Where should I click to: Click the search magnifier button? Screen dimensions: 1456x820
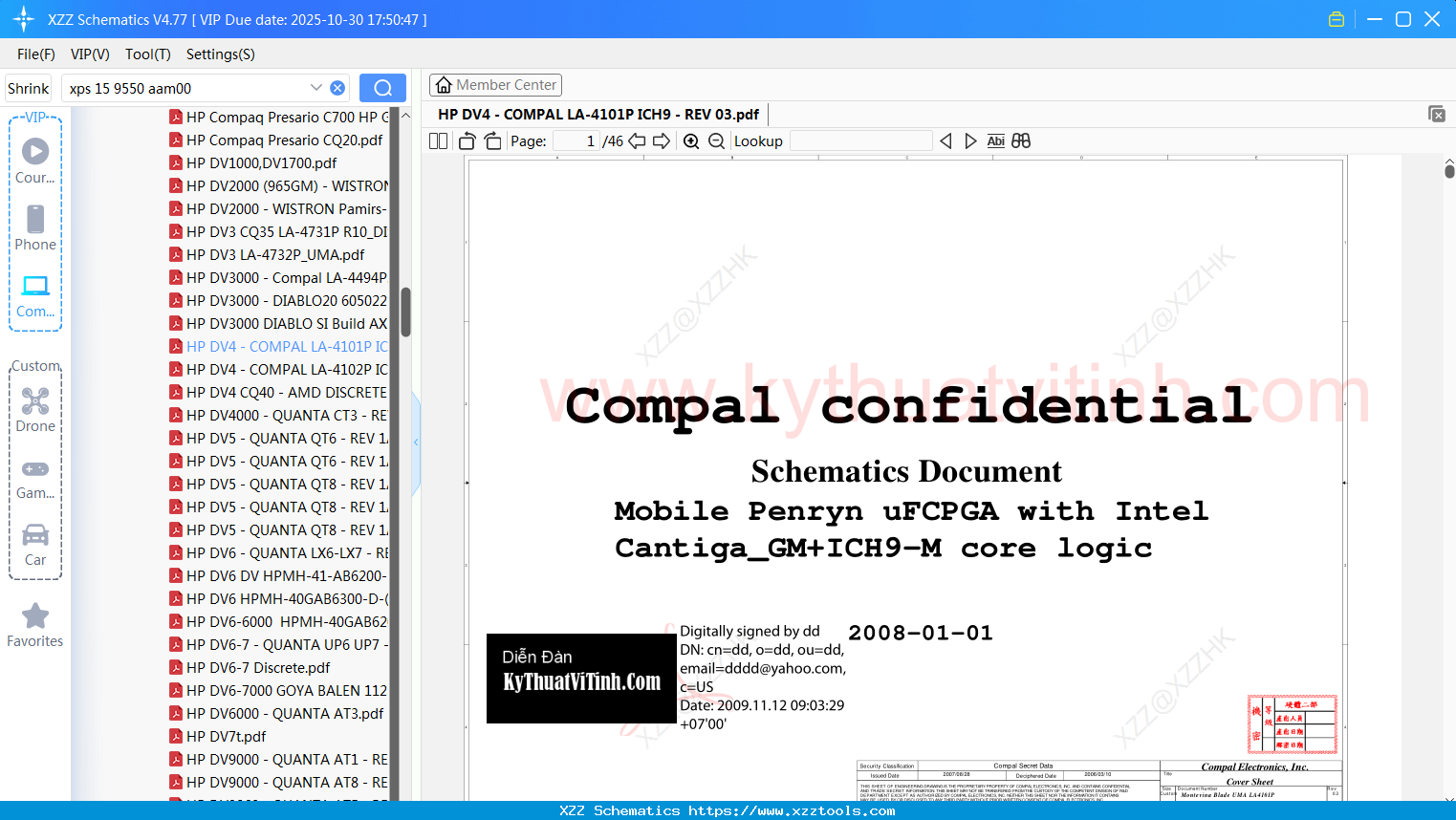coord(382,88)
